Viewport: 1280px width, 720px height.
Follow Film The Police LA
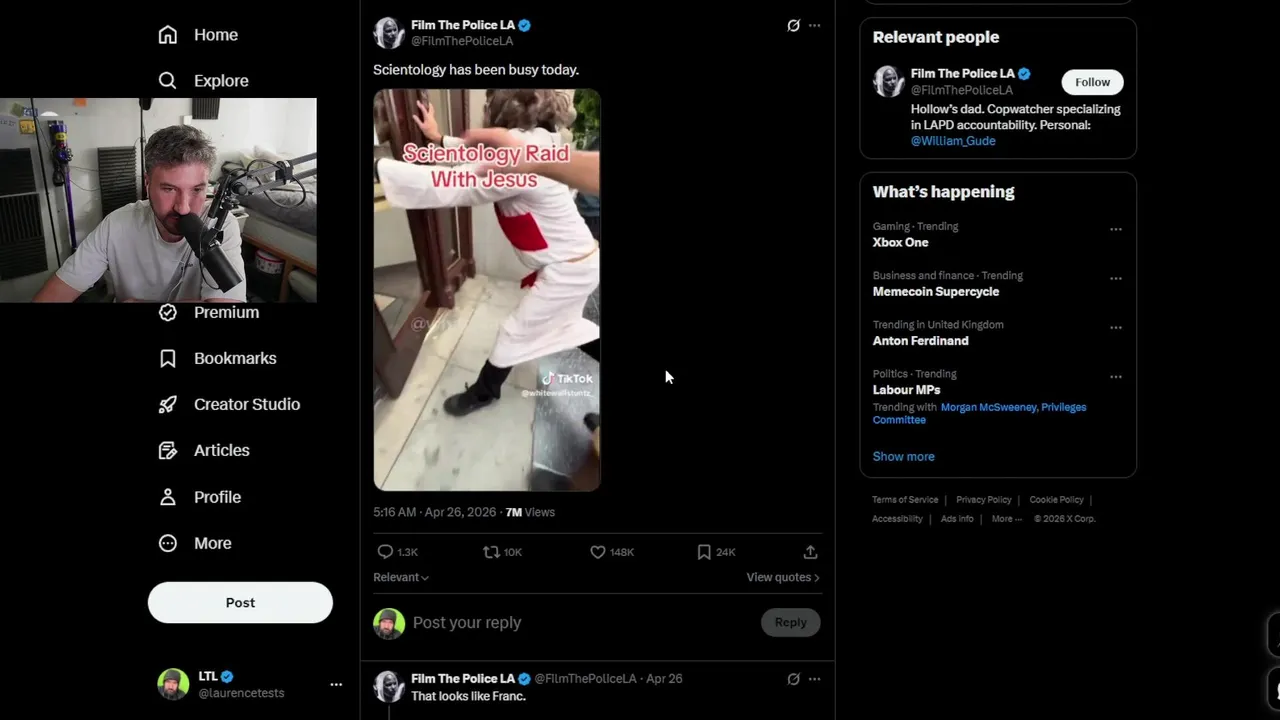pos(1092,82)
